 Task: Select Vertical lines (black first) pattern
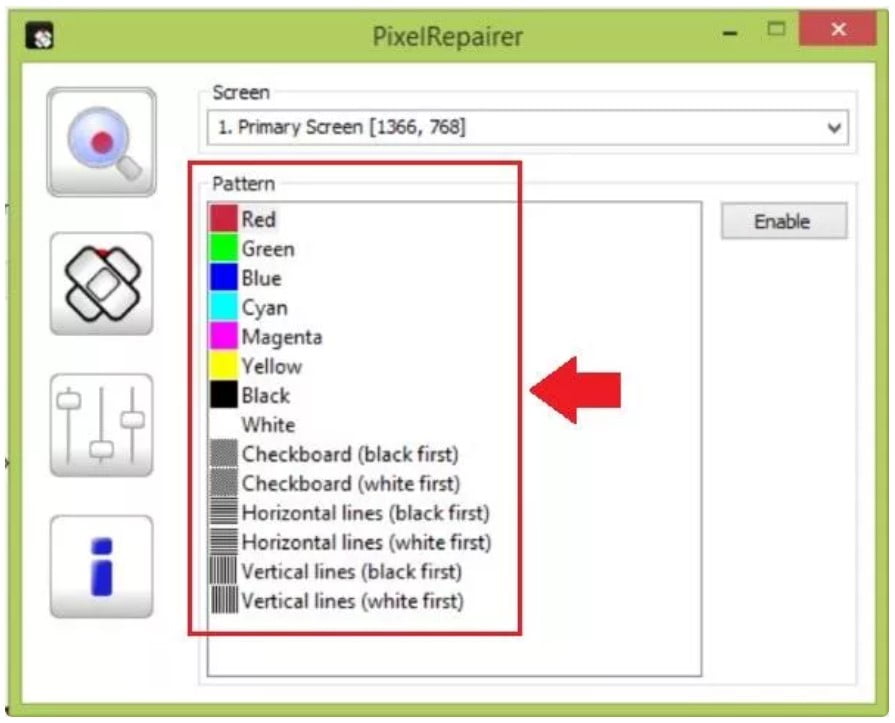pos(336,571)
